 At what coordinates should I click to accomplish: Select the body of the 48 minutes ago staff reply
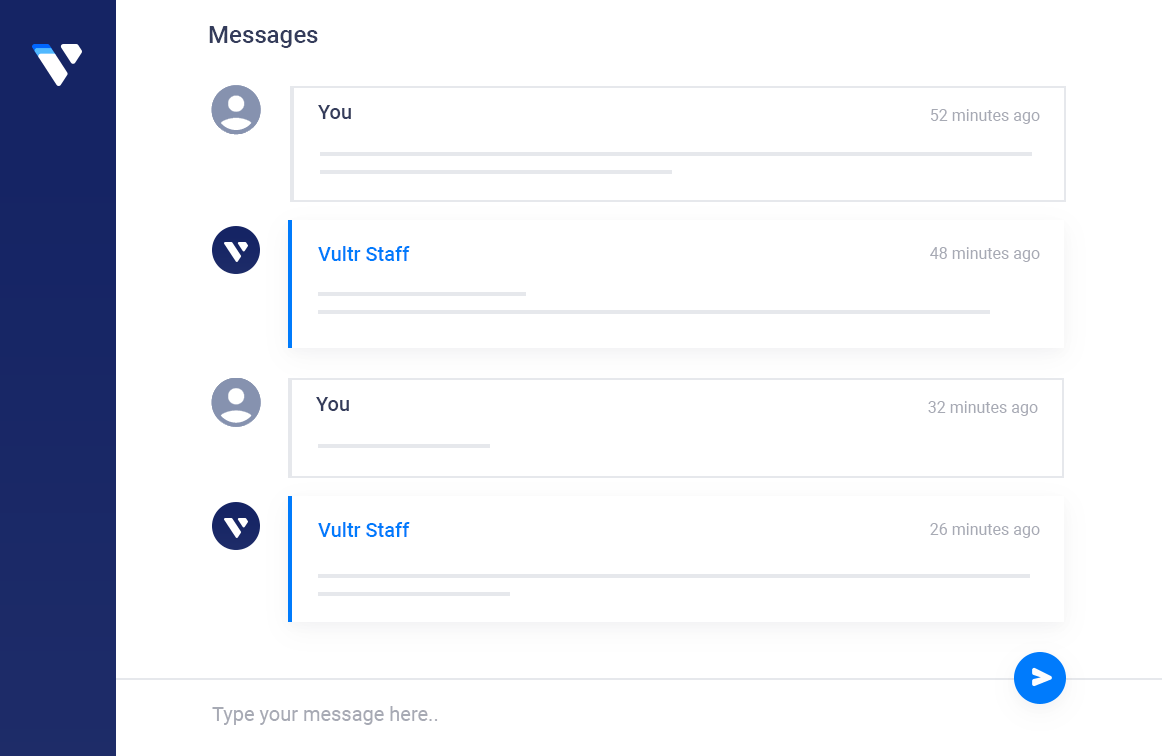coord(653,303)
